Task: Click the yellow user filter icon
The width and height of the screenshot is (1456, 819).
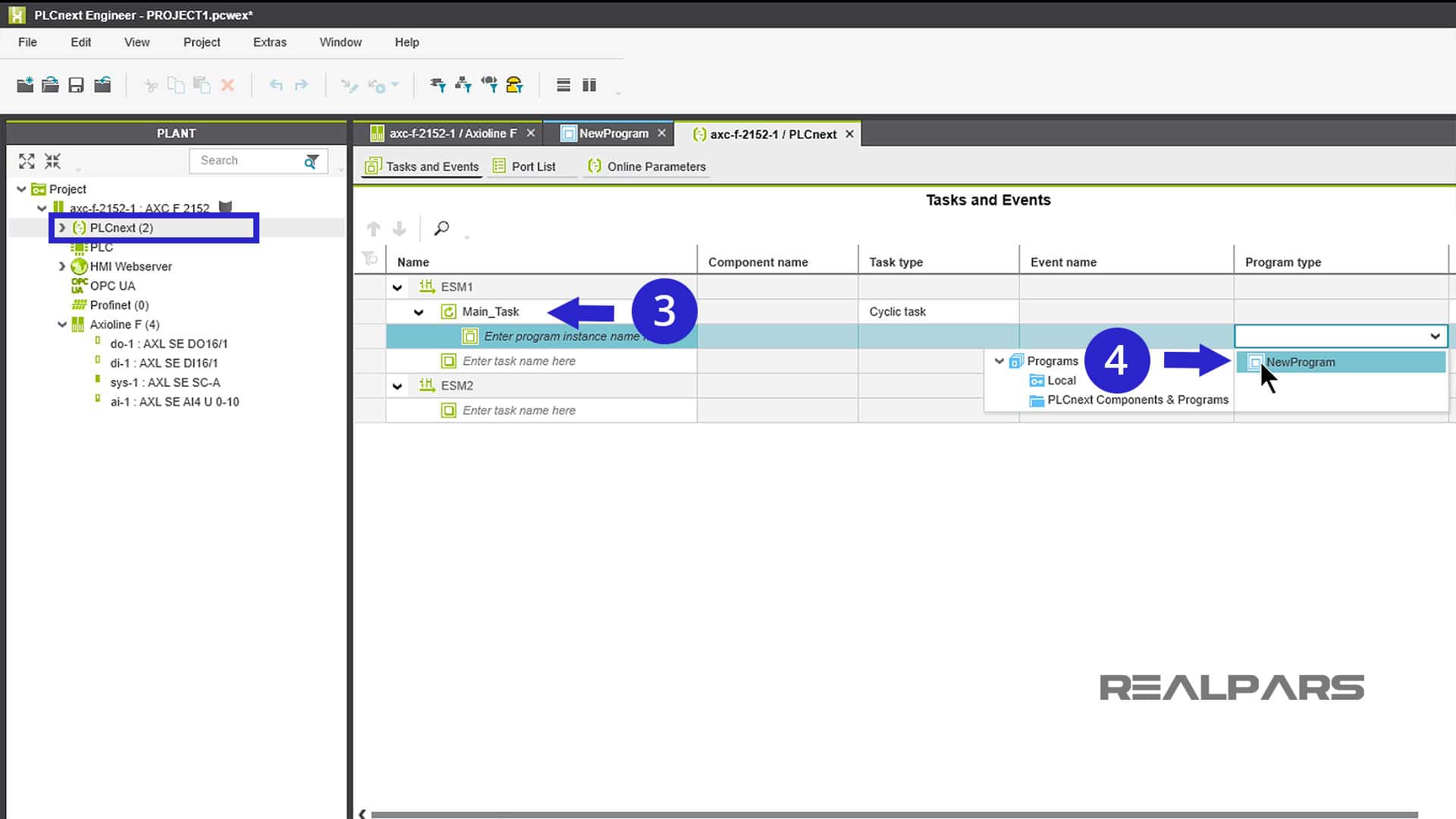Action: (515, 85)
